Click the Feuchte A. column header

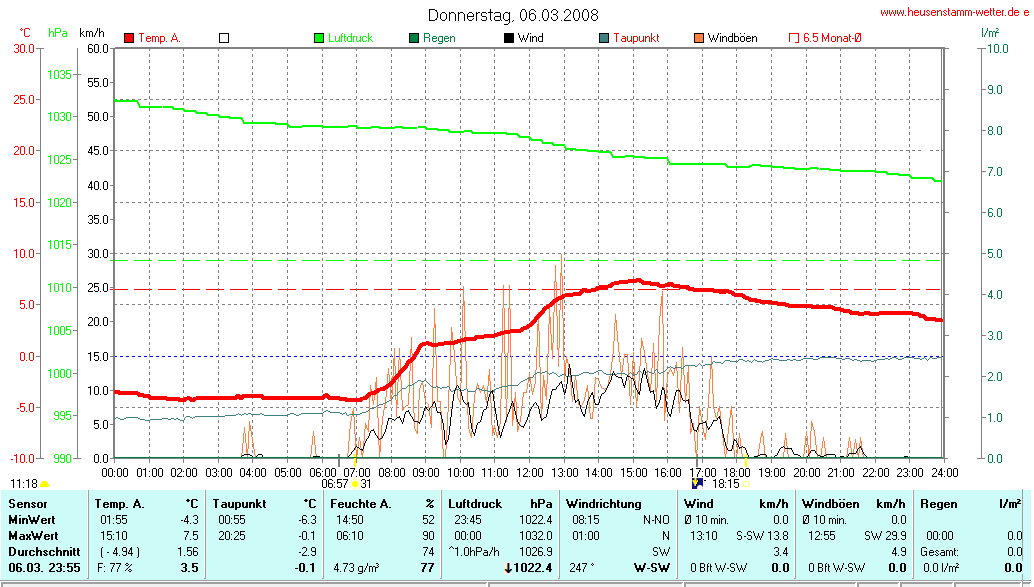(360, 504)
